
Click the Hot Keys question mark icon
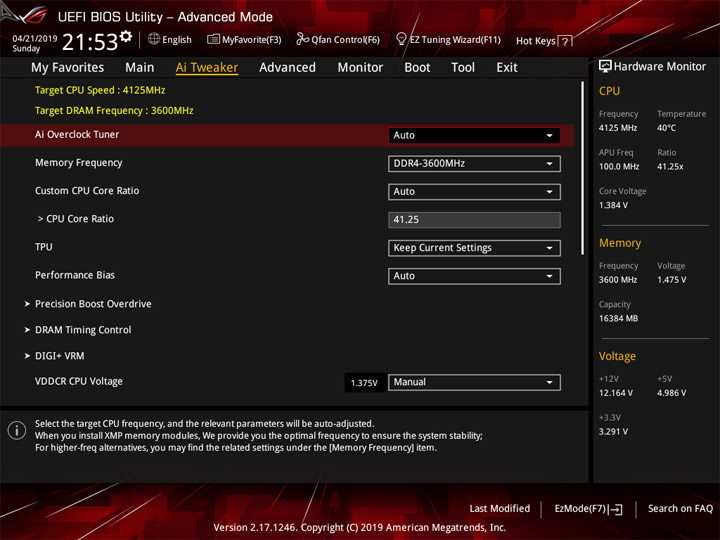point(565,41)
